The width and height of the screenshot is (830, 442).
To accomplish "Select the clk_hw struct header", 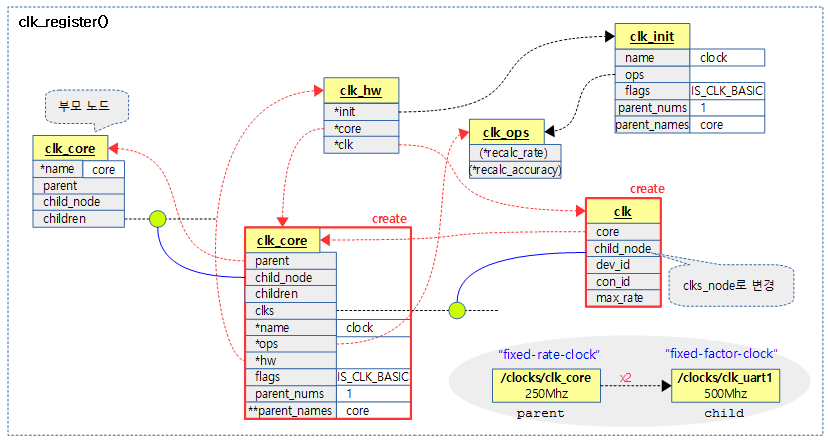I will (361, 91).
